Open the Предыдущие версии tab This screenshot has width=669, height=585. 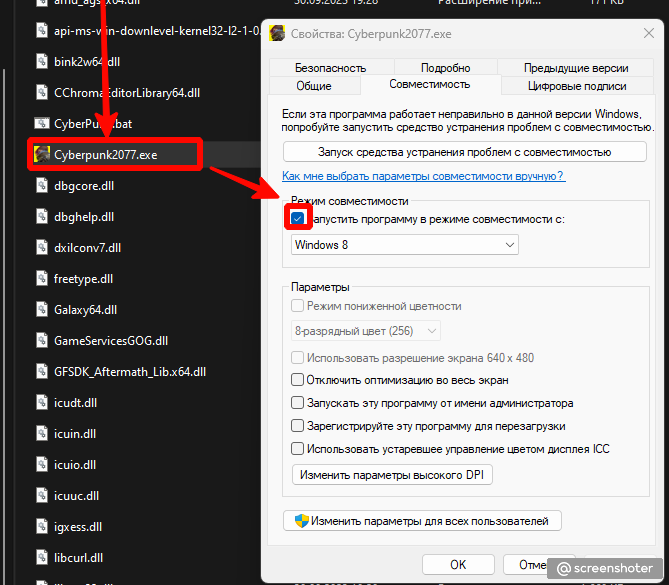point(576,68)
